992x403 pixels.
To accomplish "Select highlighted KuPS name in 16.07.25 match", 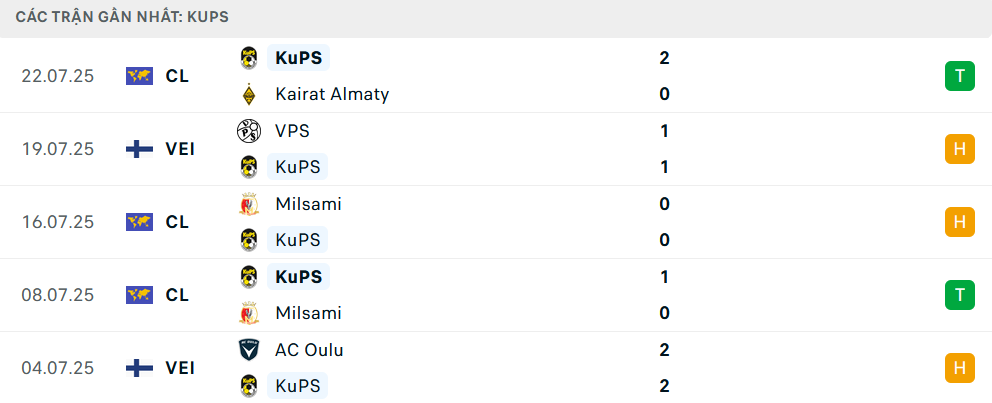I will click(297, 240).
